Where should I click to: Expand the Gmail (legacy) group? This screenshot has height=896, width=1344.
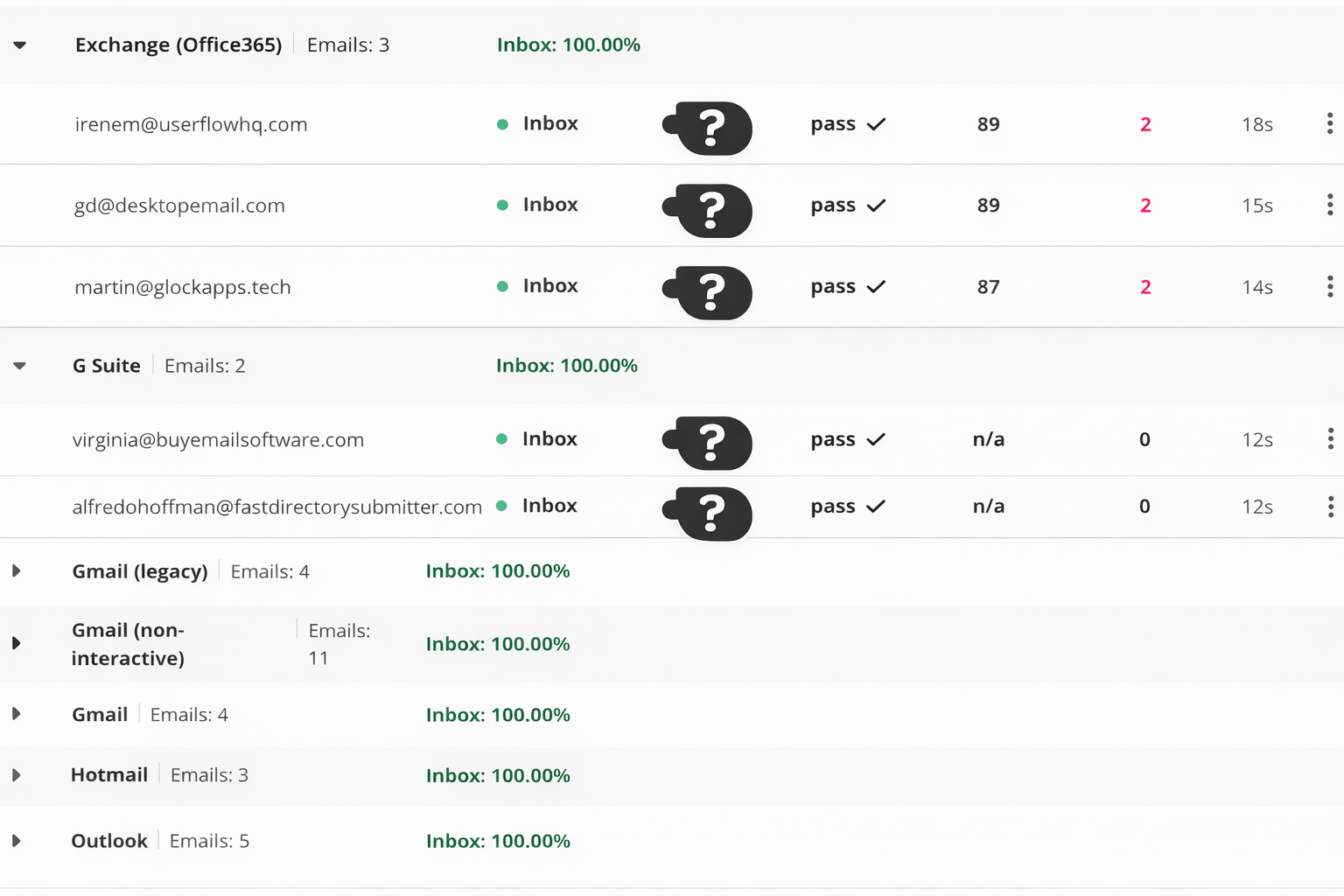[x=17, y=571]
